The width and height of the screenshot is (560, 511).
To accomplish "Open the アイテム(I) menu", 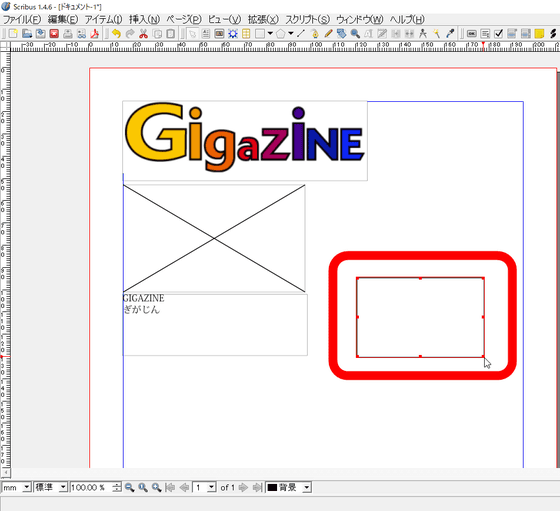I will point(104,19).
